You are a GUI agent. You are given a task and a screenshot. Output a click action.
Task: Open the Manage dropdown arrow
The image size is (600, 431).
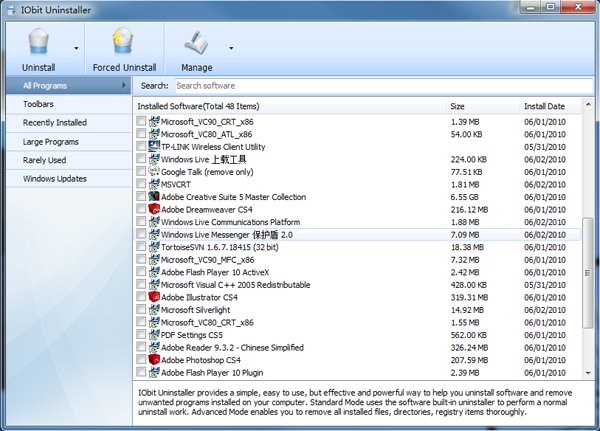231,48
